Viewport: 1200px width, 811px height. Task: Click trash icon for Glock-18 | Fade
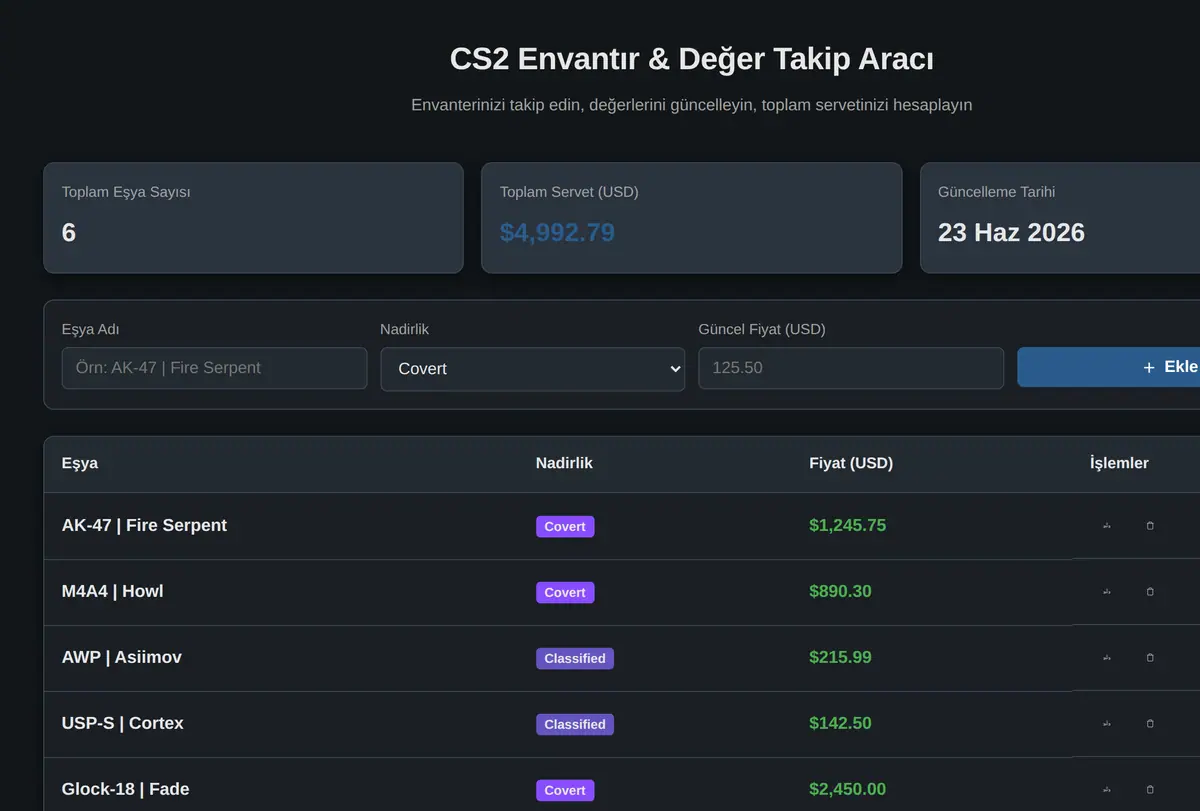pyautogui.click(x=1150, y=790)
